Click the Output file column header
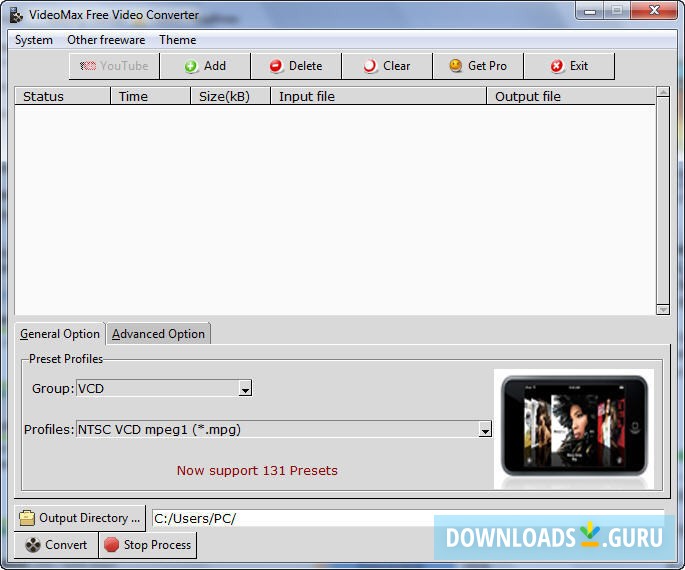 (x=571, y=96)
